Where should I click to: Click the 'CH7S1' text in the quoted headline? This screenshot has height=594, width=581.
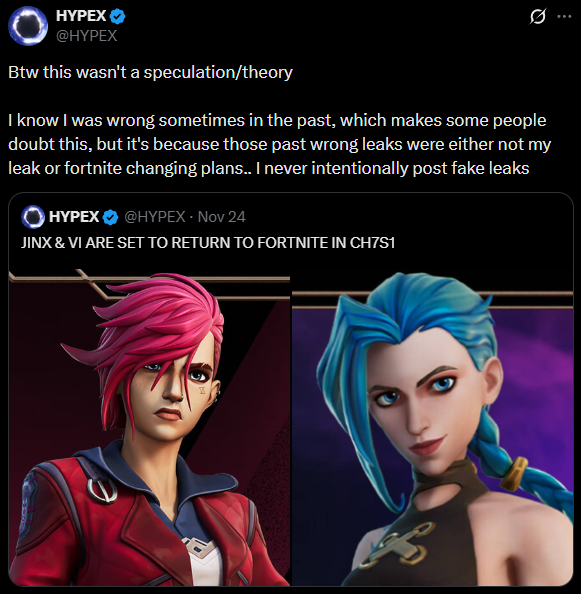pos(372,243)
